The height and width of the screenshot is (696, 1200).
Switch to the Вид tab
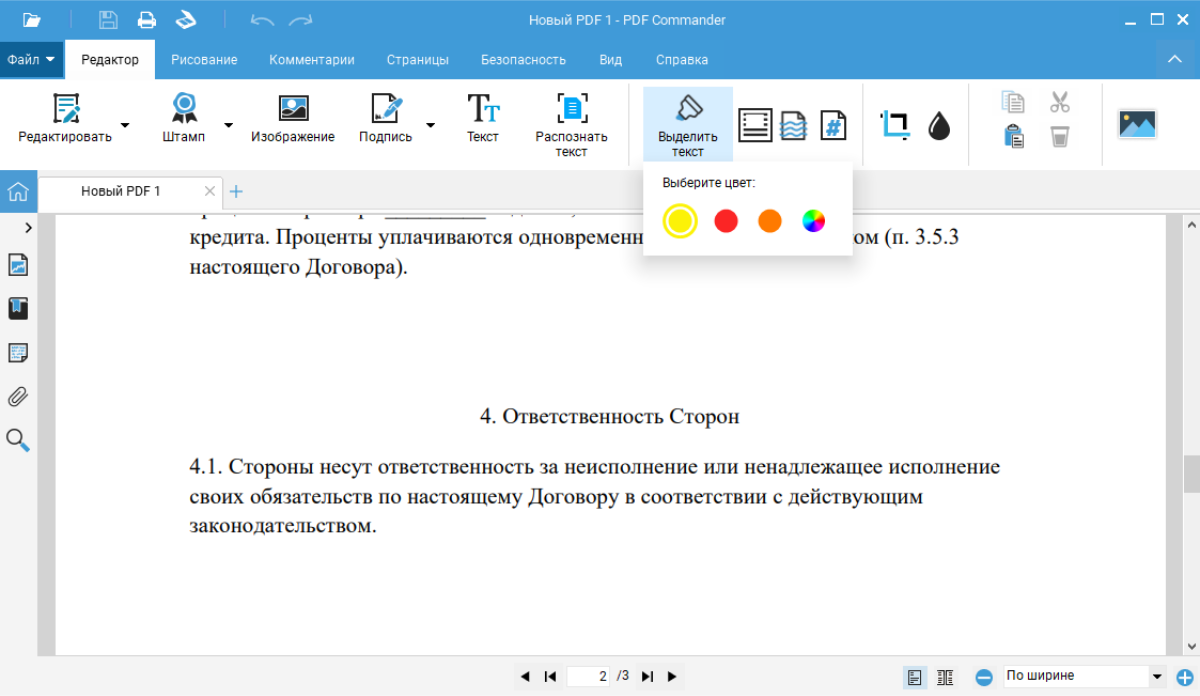pos(611,60)
